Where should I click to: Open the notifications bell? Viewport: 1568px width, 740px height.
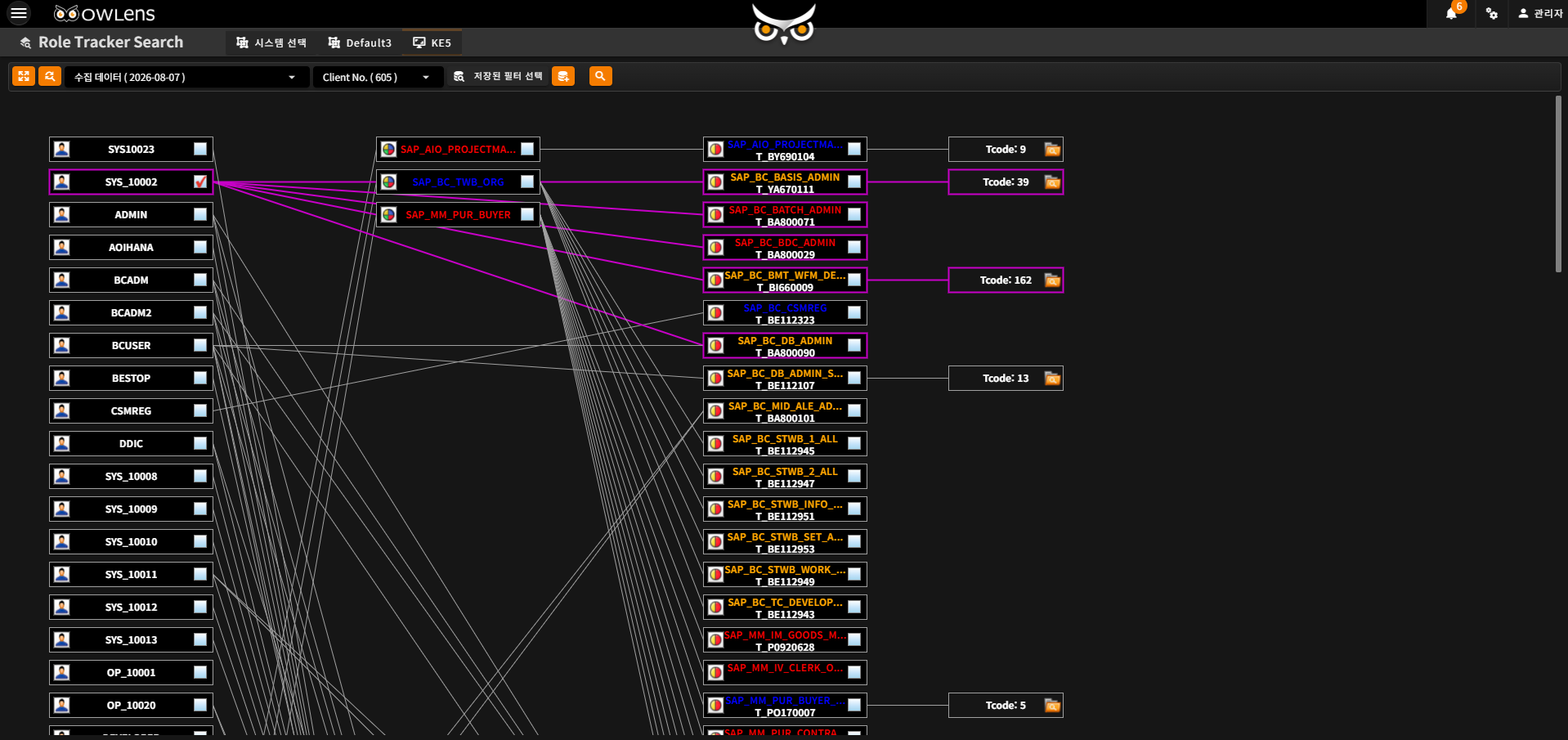1451,13
